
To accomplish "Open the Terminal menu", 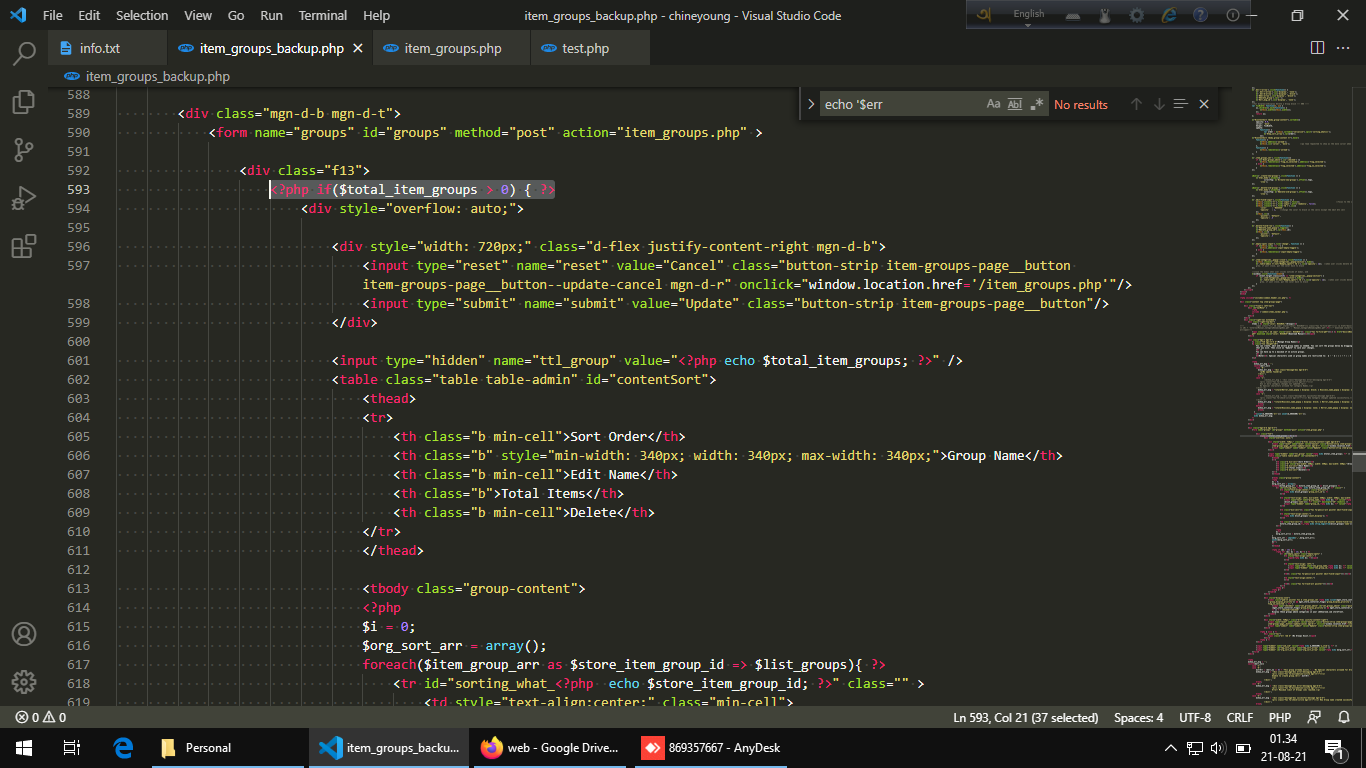I will pos(323,16).
